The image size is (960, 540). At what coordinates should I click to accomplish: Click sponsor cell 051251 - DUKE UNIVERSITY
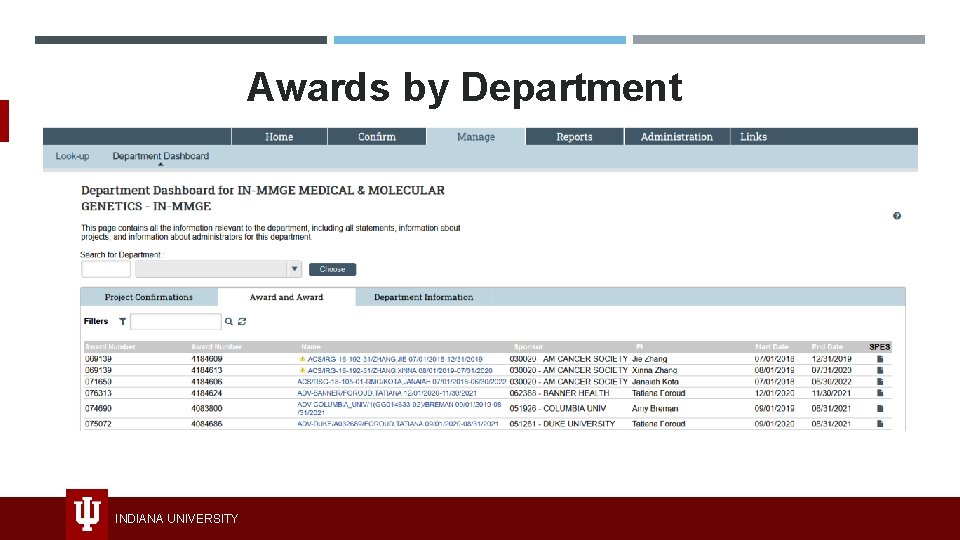pos(562,424)
